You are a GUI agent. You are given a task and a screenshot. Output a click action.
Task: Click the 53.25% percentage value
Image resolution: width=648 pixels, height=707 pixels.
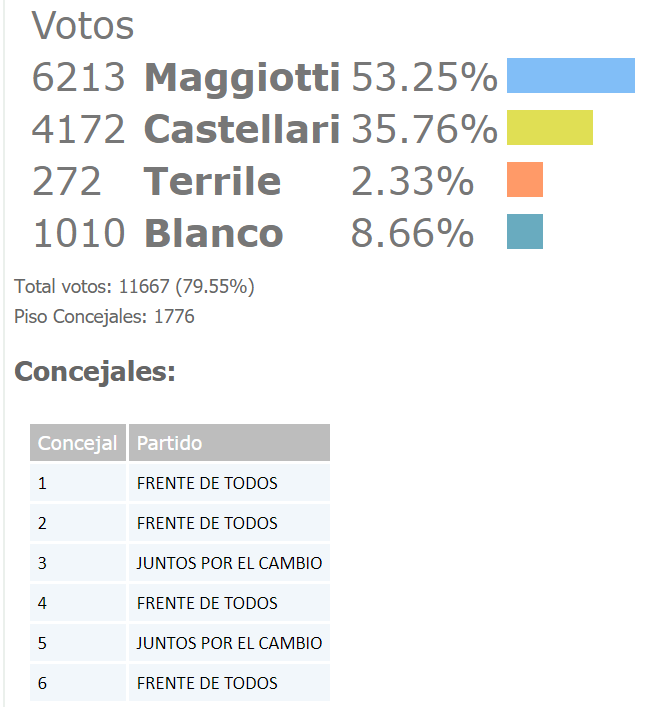[424, 77]
